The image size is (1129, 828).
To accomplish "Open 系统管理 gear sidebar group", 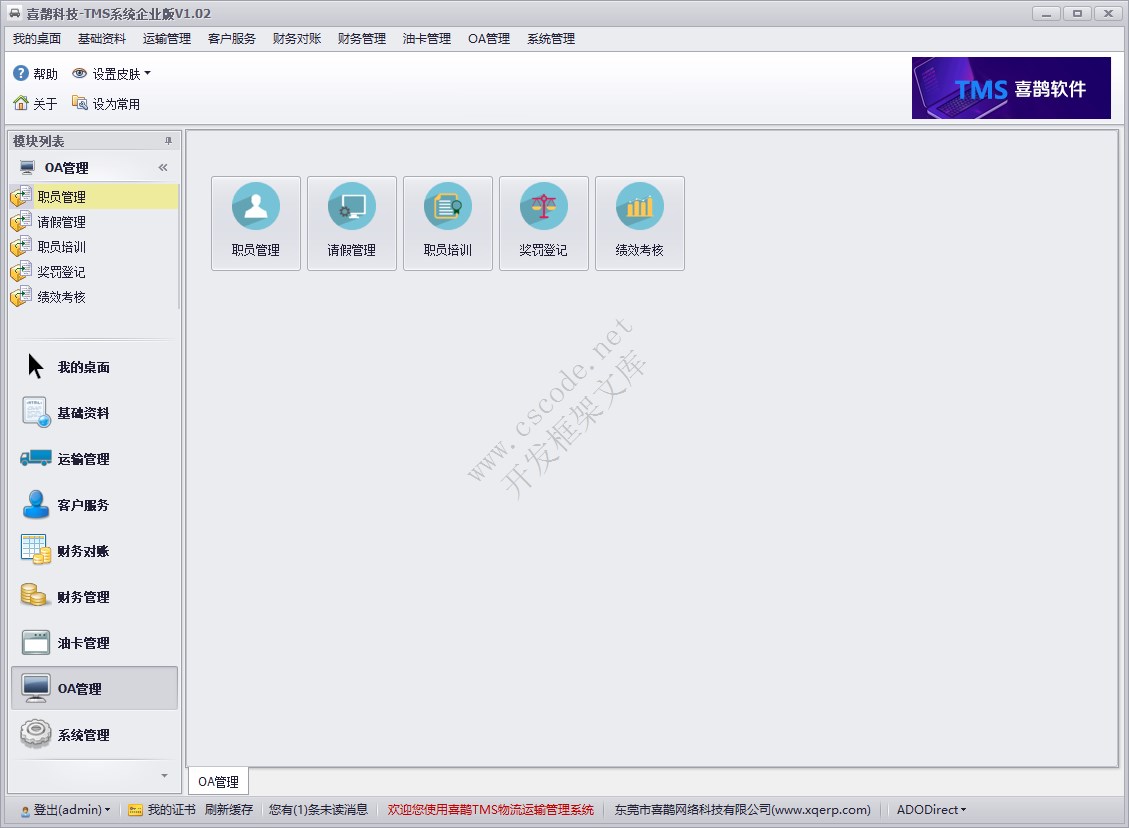I will 94,734.
